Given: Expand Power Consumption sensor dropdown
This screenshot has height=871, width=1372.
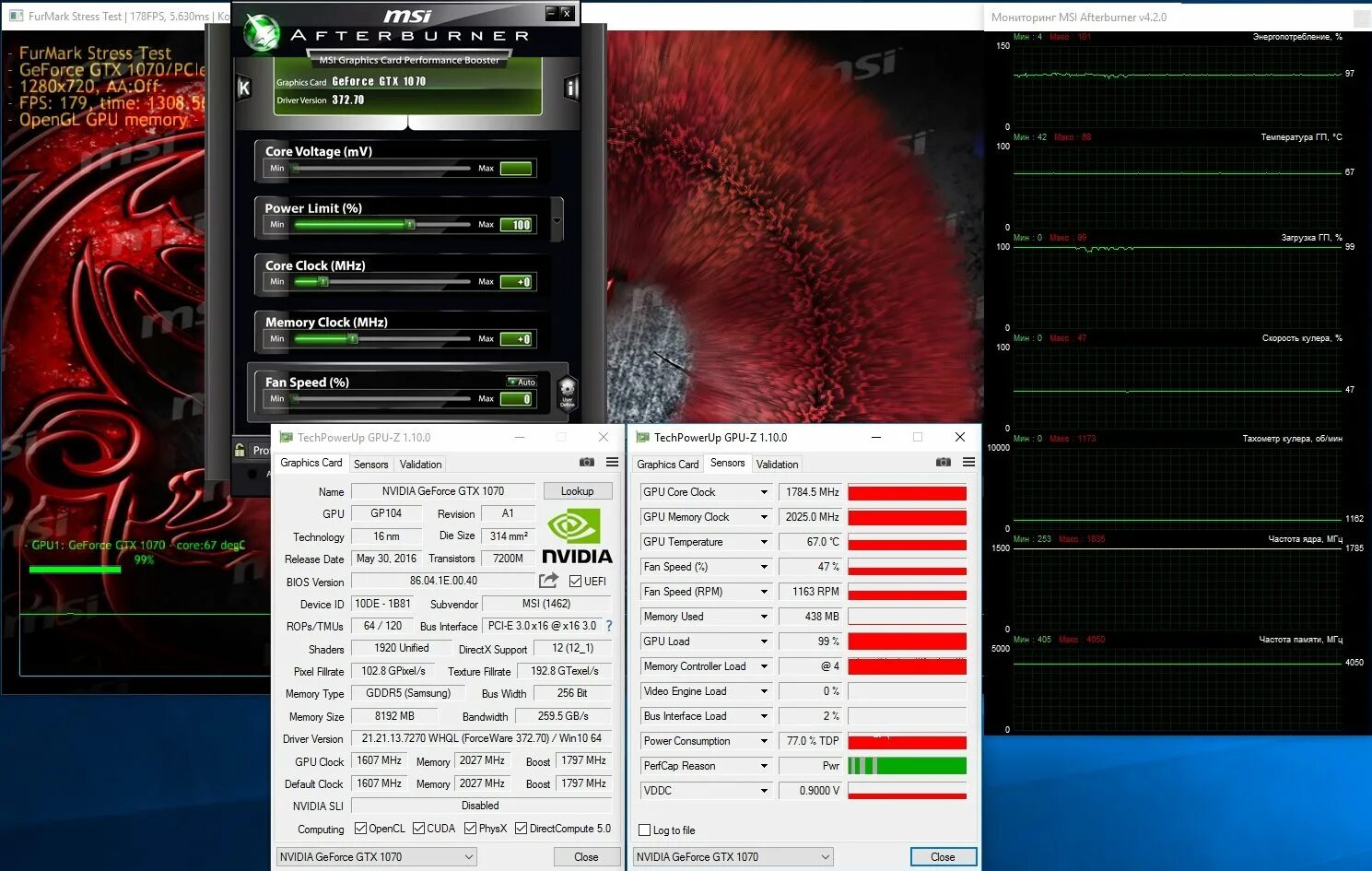Looking at the screenshot, I should click(x=764, y=741).
